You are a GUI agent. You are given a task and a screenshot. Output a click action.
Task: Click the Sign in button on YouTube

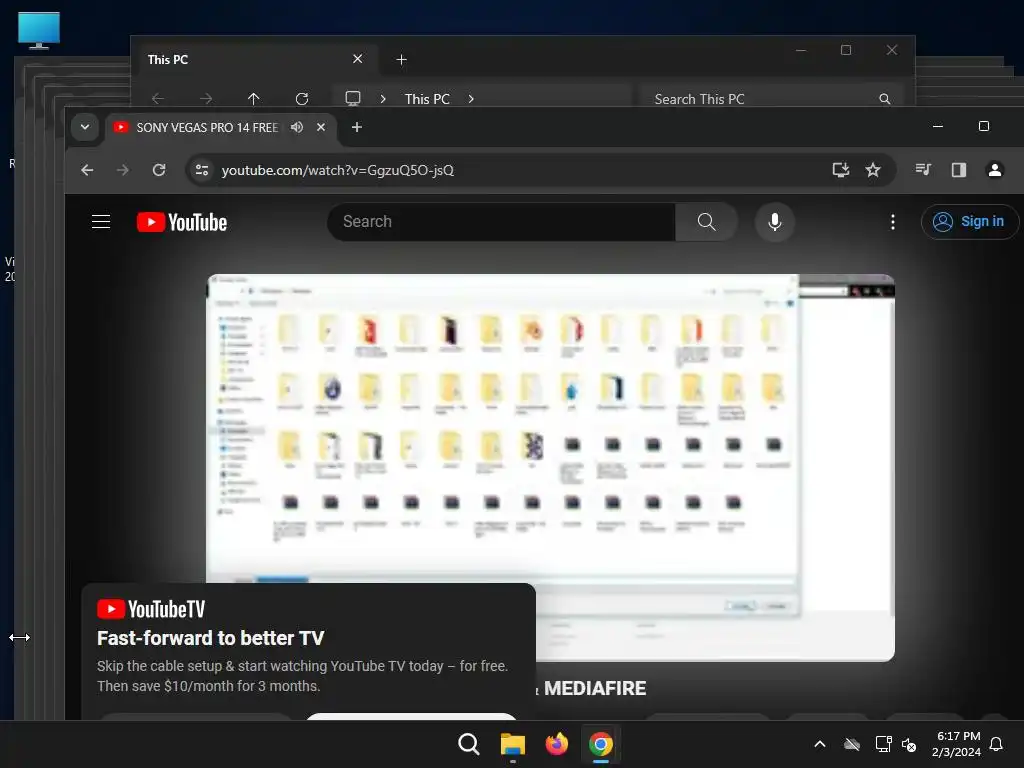pyautogui.click(x=969, y=222)
